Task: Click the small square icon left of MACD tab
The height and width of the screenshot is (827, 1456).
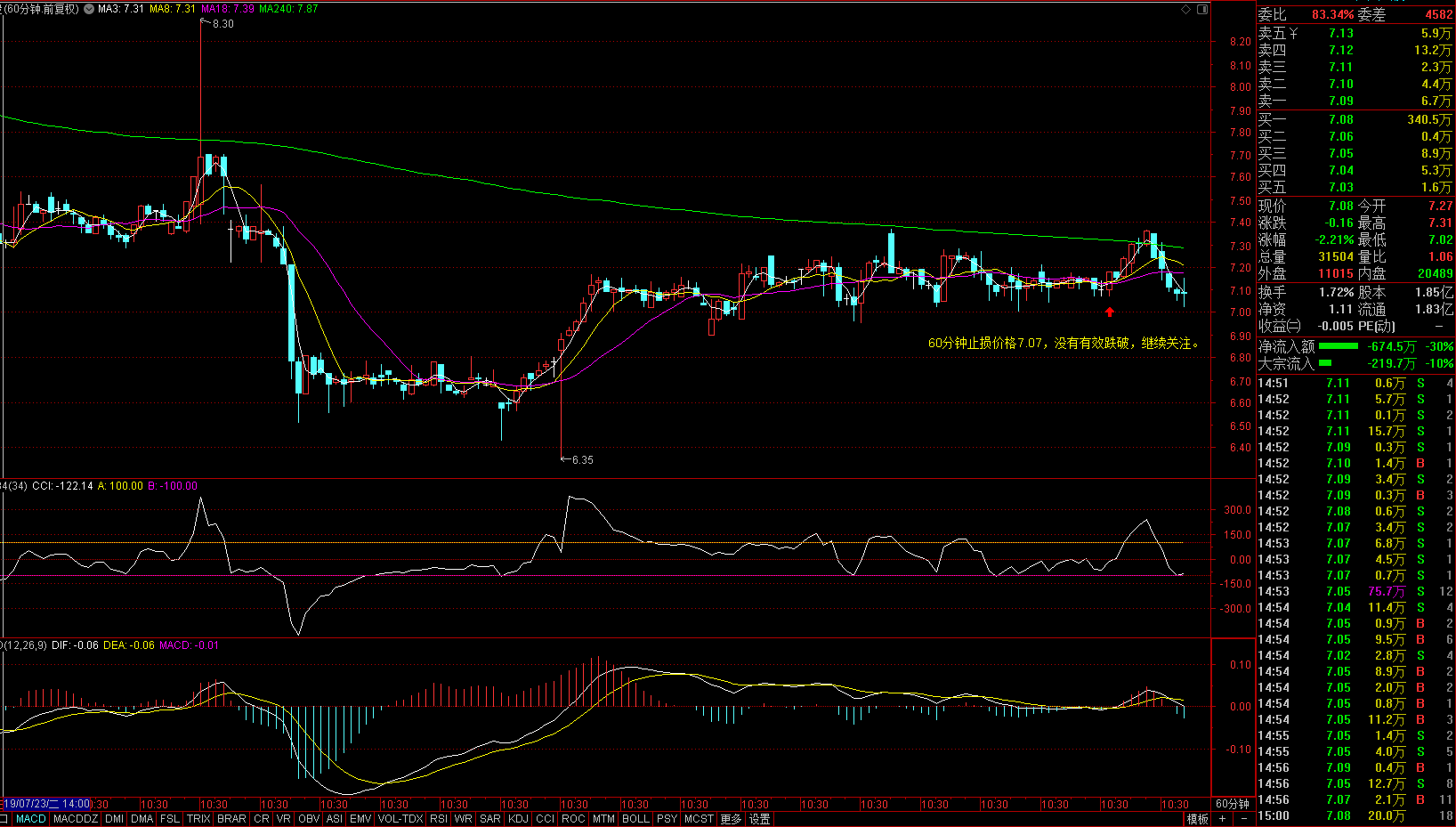Action: tap(4, 819)
